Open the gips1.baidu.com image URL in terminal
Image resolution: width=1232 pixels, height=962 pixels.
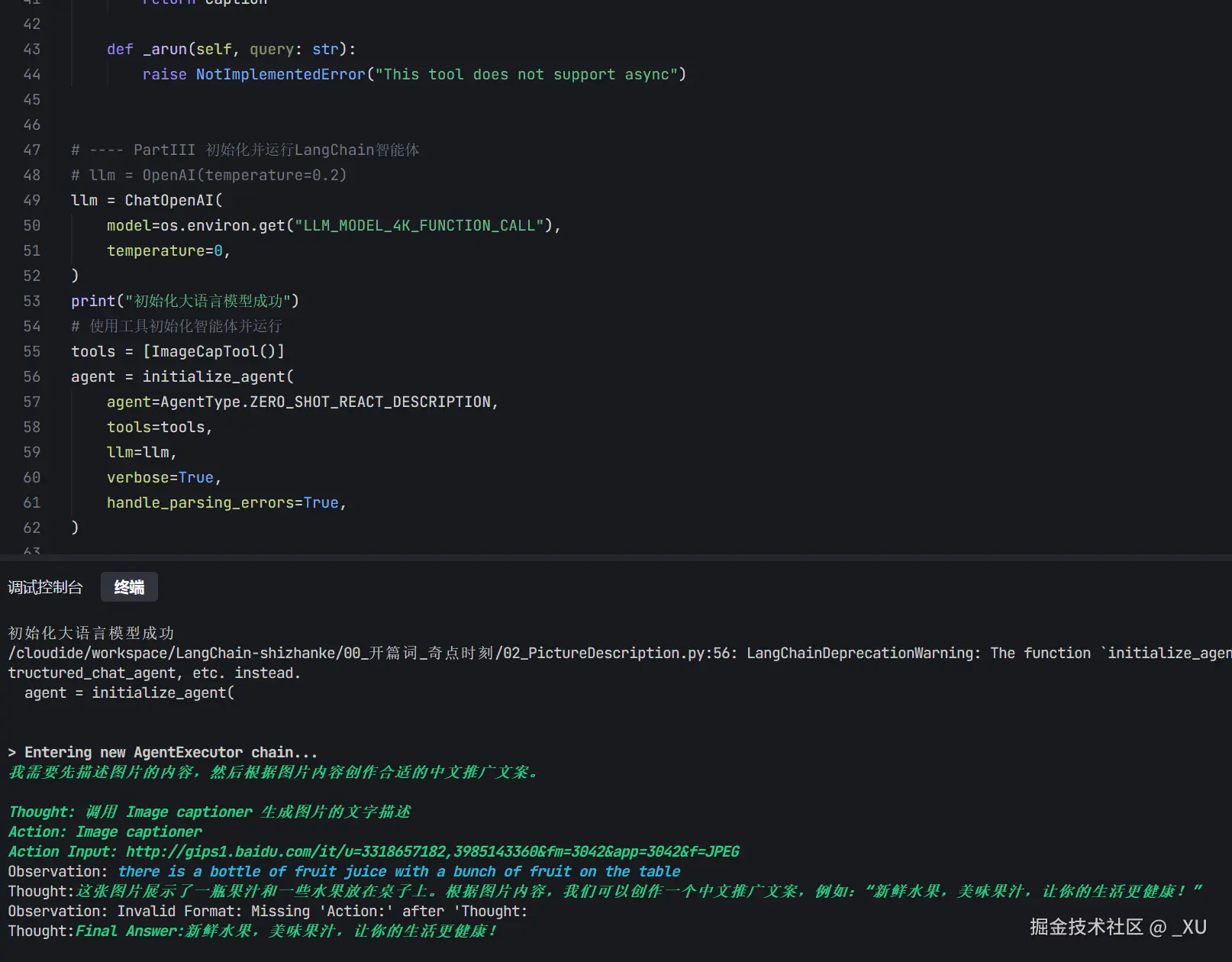click(432, 851)
